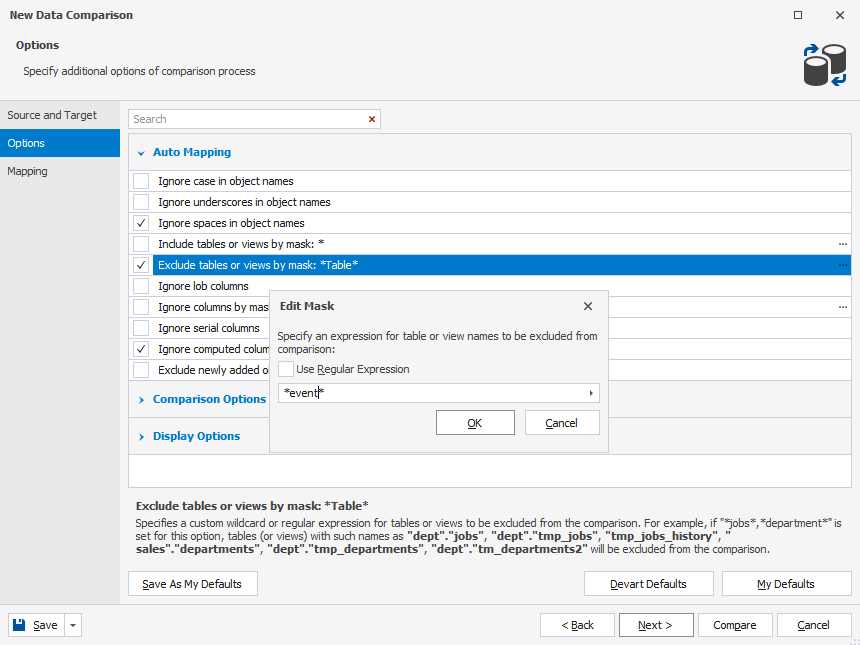
Task: Click Include tables or views by mask text
Action: pos(241,244)
